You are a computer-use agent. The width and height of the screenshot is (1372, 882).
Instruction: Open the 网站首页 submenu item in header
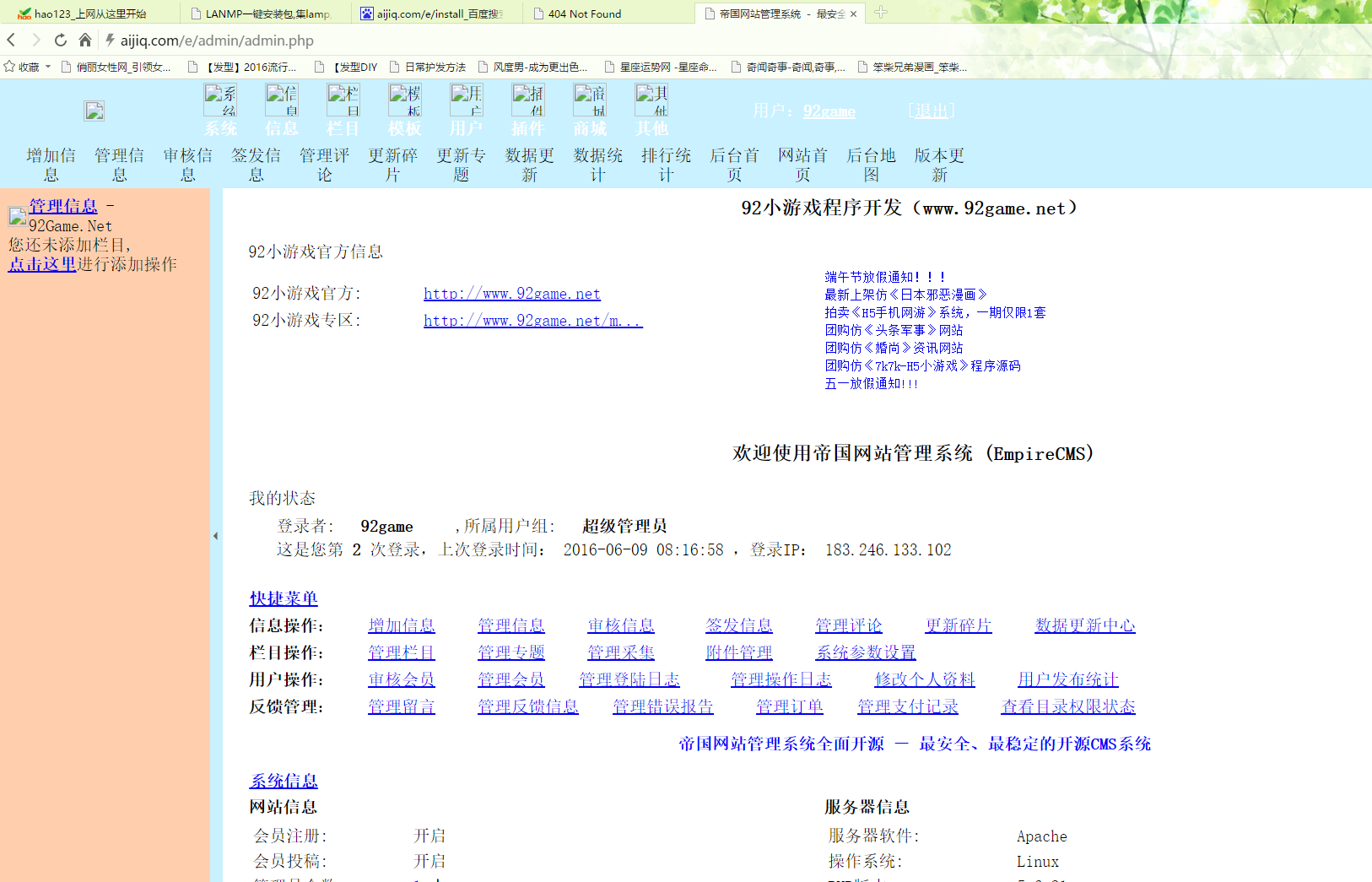coord(802,165)
